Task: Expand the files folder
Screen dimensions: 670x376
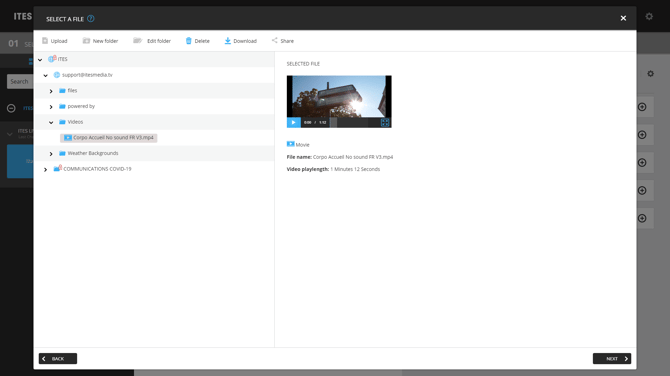Action: (51, 91)
